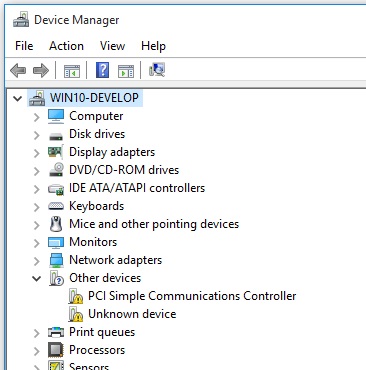The image size is (366, 370).
Task: Click the Unknown device warning icon
Action: point(76,314)
